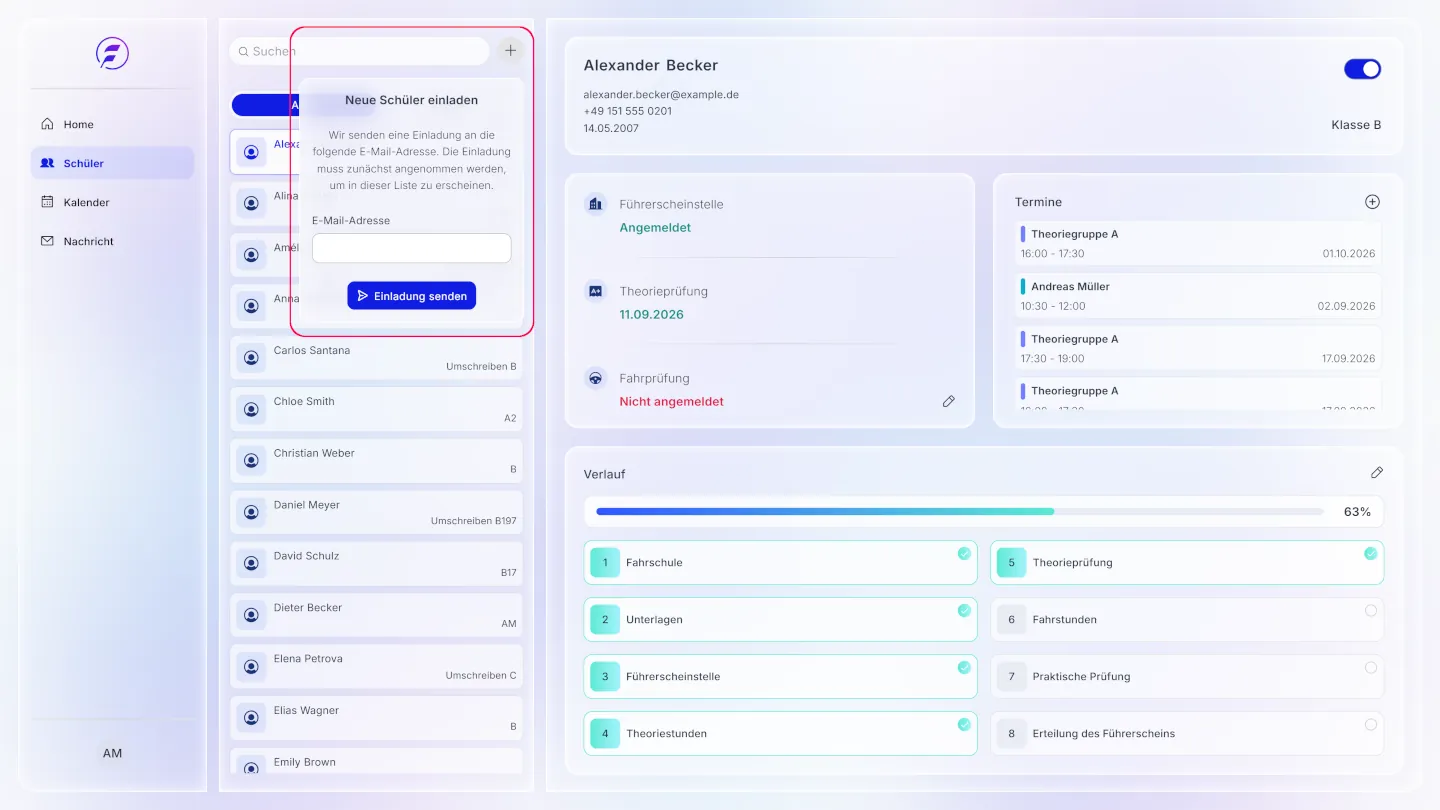Select step 3 Führerscheinstelle in Verlauf
The width and height of the screenshot is (1440, 810).
(780, 677)
